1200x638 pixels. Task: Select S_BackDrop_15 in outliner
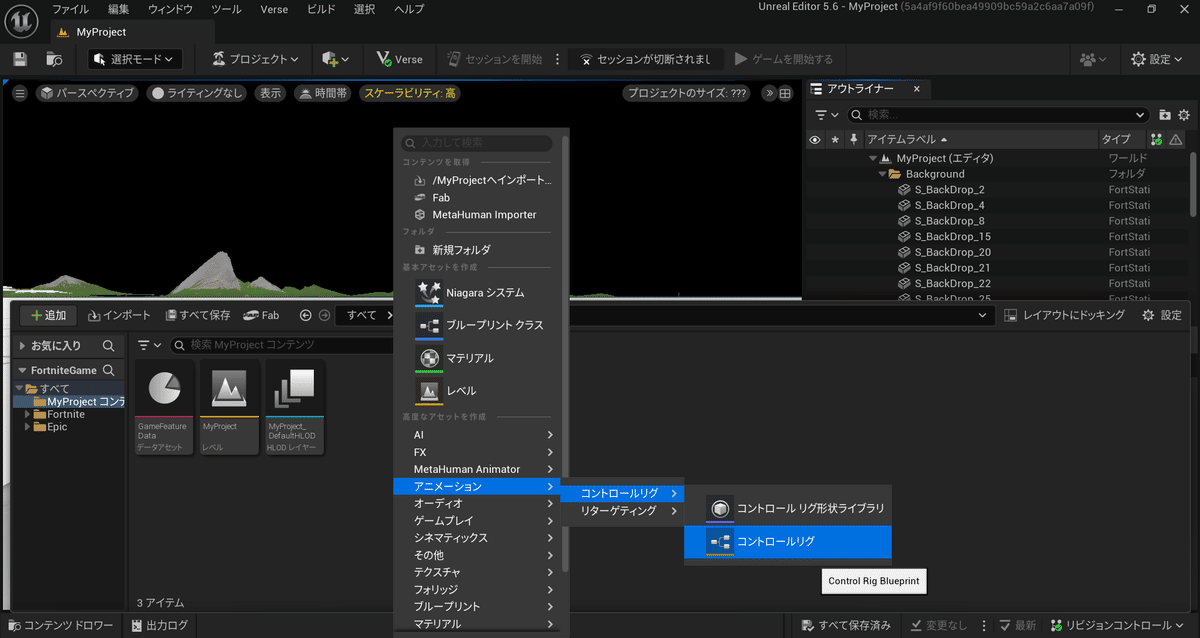point(952,236)
